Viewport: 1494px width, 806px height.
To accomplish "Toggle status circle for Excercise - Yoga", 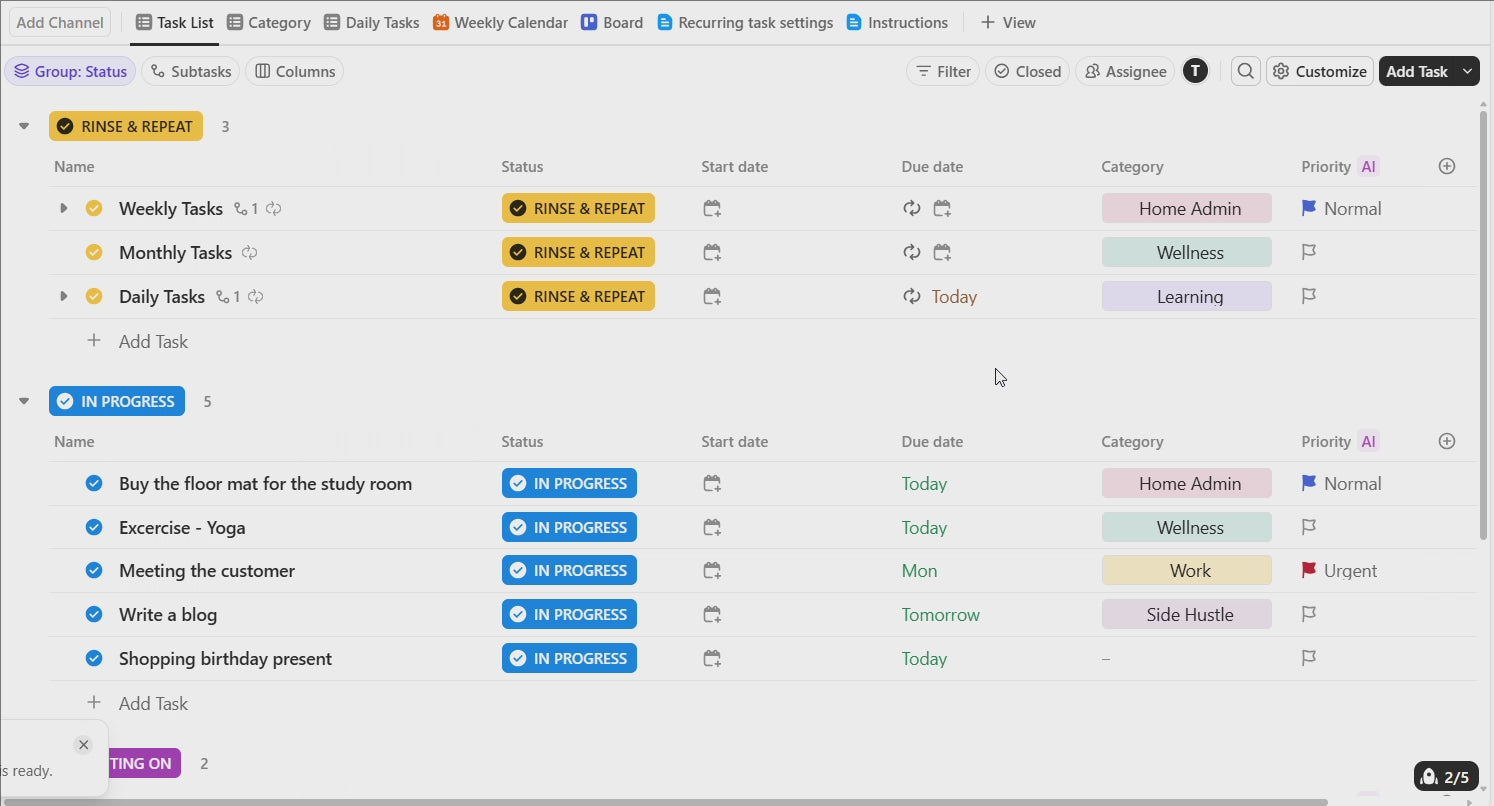I will click(94, 527).
